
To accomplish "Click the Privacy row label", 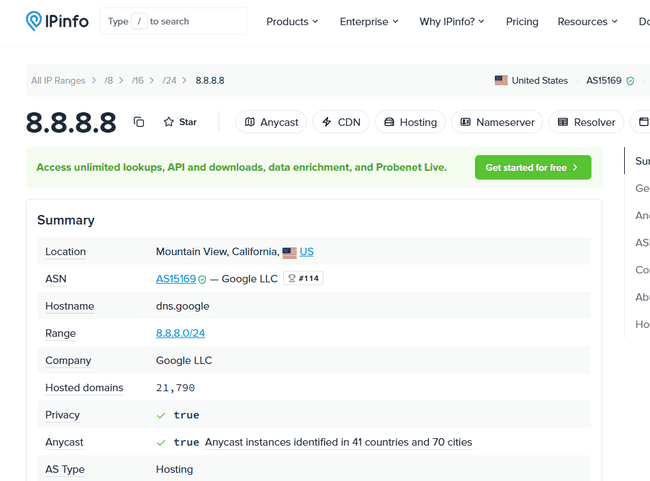I will [62, 415].
